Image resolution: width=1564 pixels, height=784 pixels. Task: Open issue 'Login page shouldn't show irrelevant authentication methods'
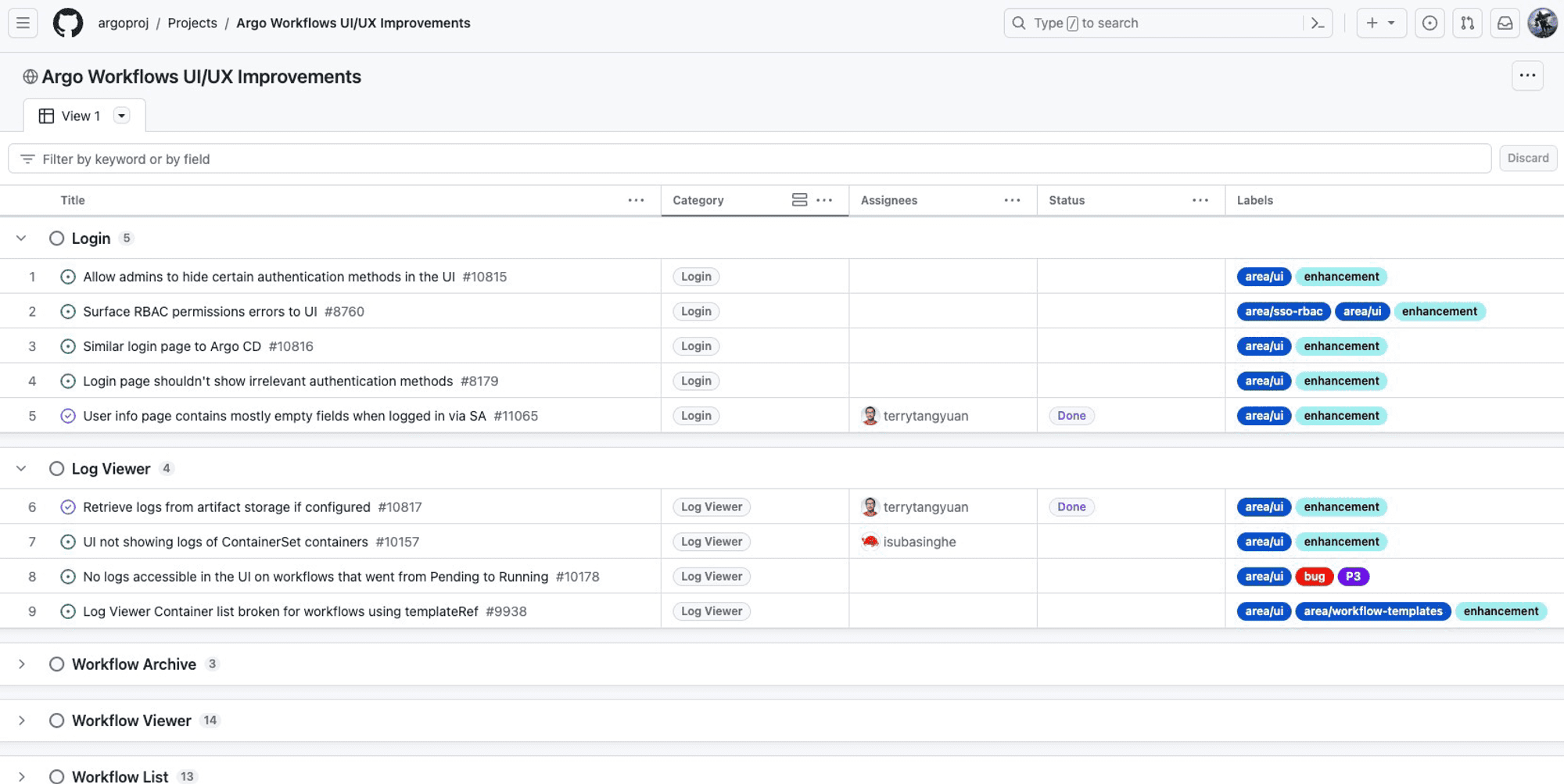tap(268, 381)
